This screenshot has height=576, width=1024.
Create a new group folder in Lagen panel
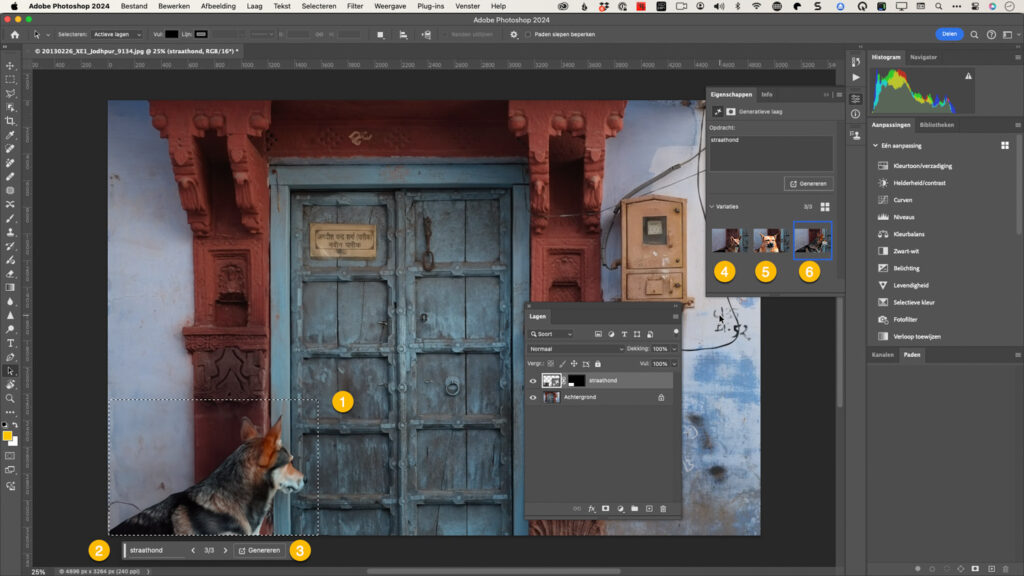tap(634, 509)
